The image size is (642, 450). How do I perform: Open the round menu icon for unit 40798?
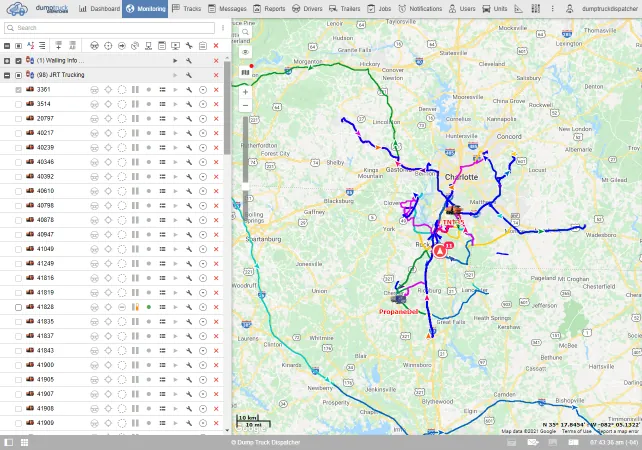203,206
